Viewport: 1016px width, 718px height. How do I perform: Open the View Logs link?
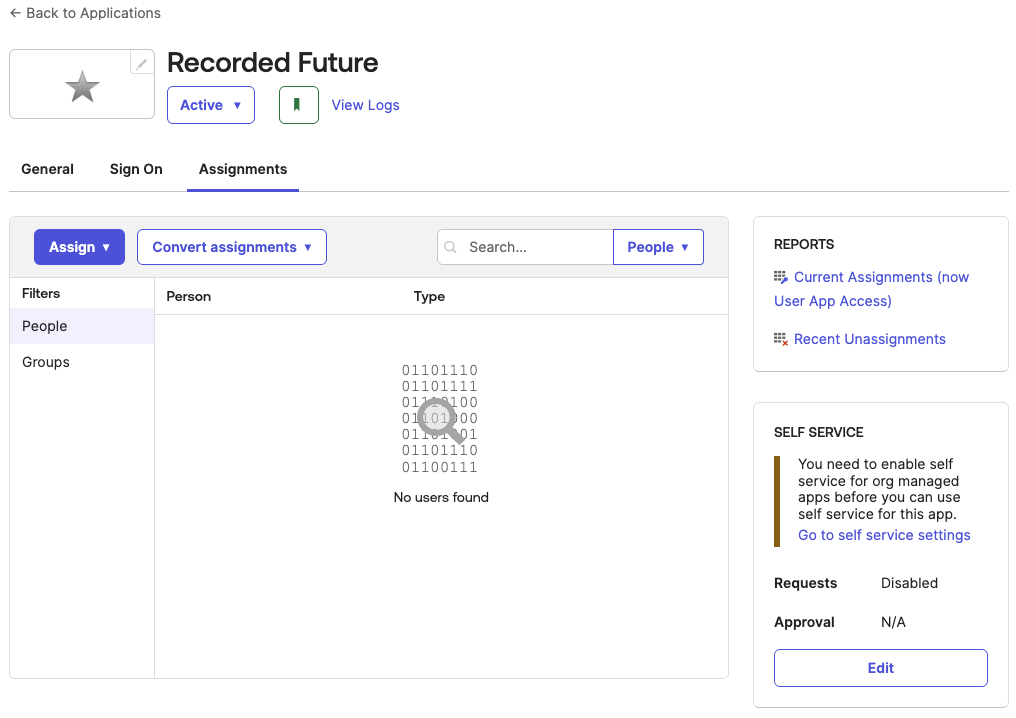pyautogui.click(x=365, y=105)
